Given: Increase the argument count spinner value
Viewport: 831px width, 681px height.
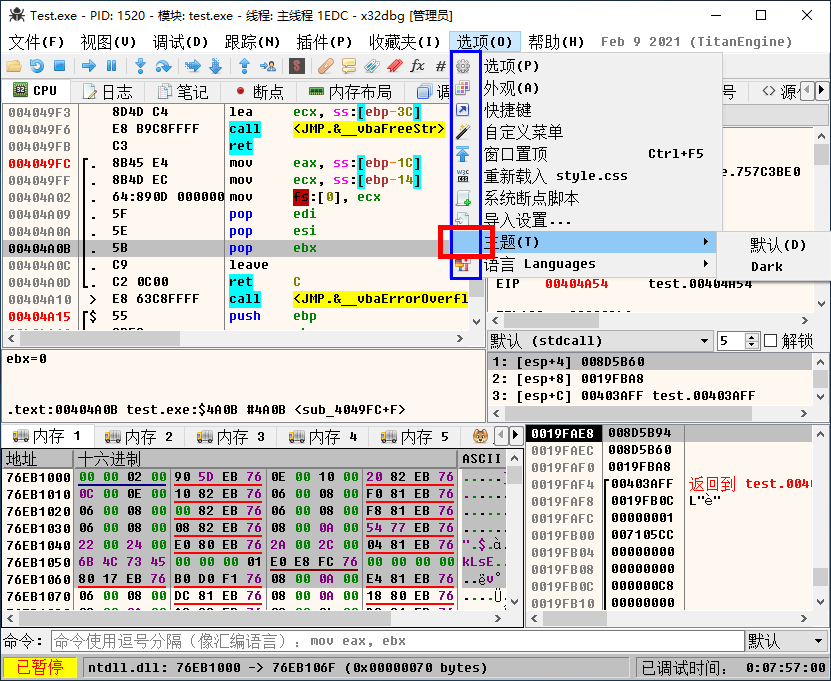Looking at the screenshot, I should [751, 337].
